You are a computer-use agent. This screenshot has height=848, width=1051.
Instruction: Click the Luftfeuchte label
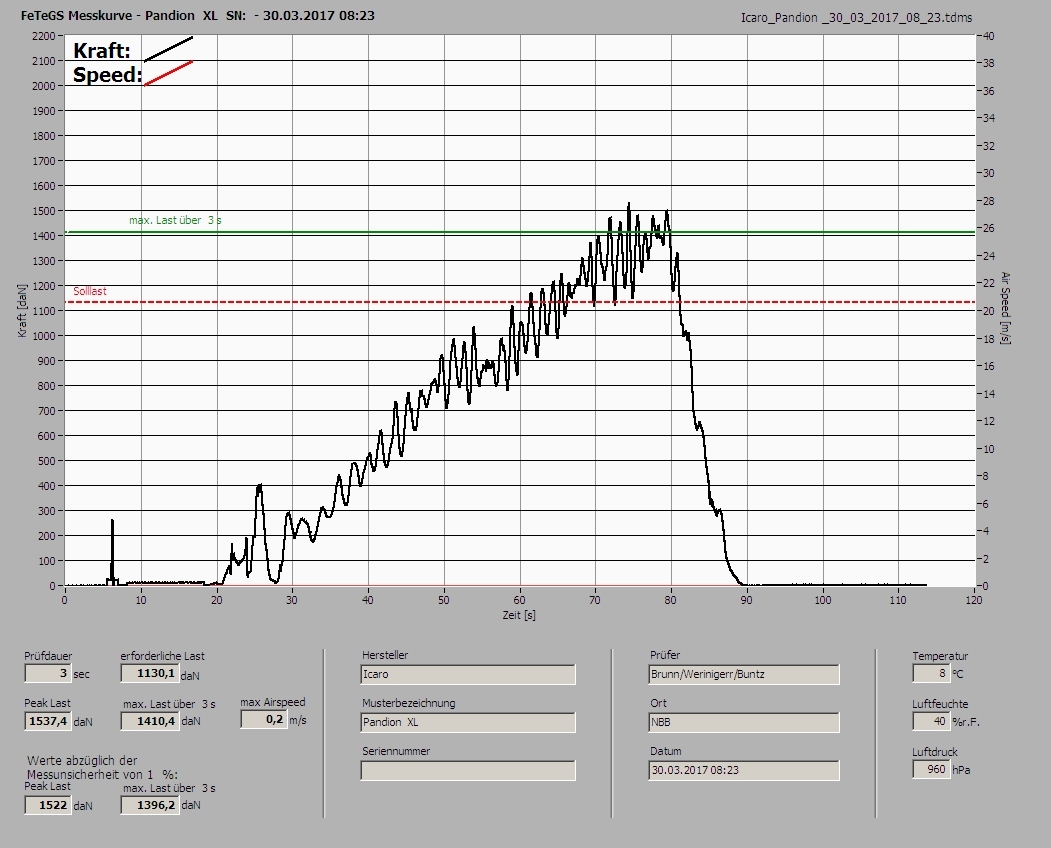click(x=940, y=704)
